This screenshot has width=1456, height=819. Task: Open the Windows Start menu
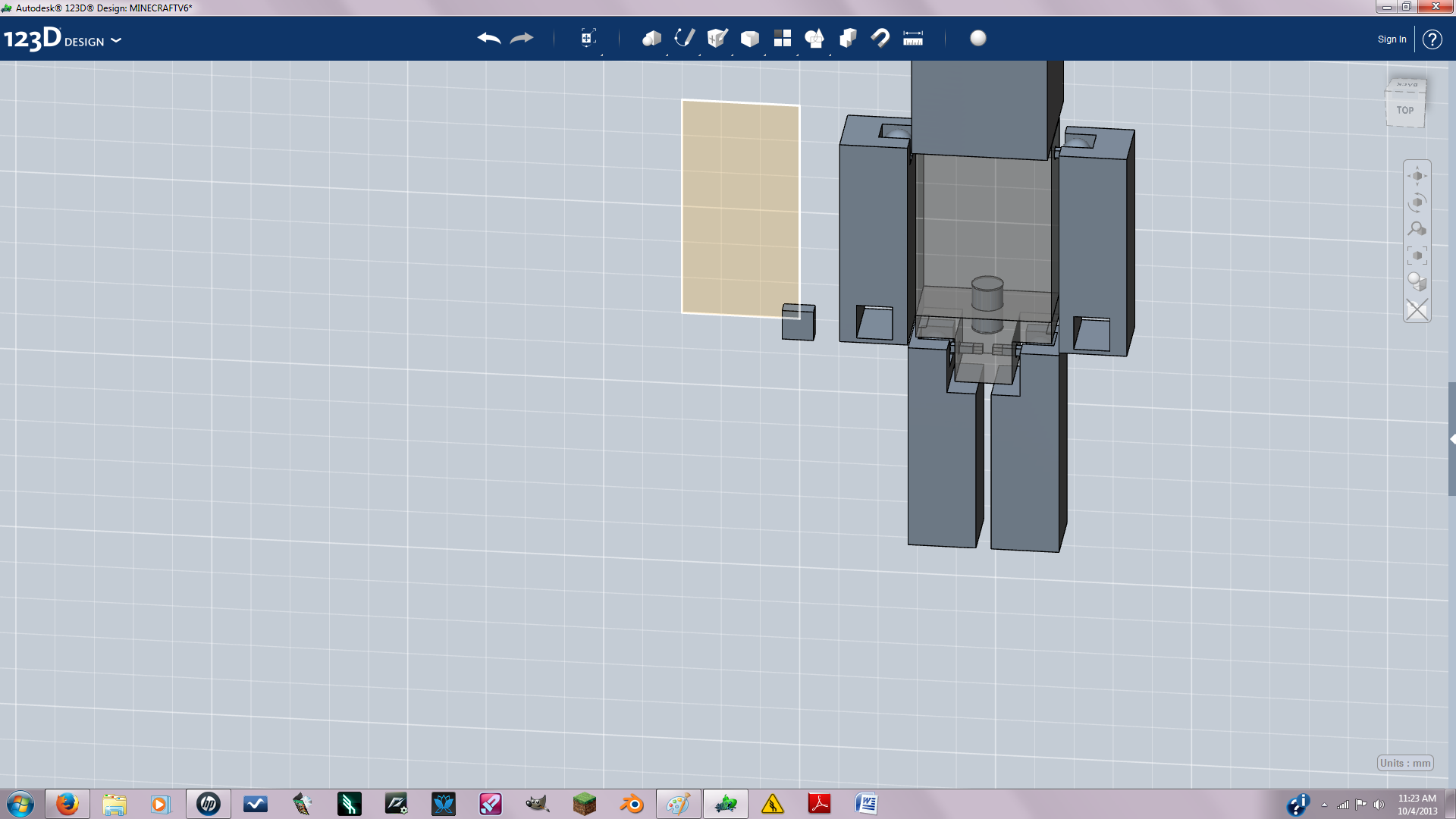(20, 804)
